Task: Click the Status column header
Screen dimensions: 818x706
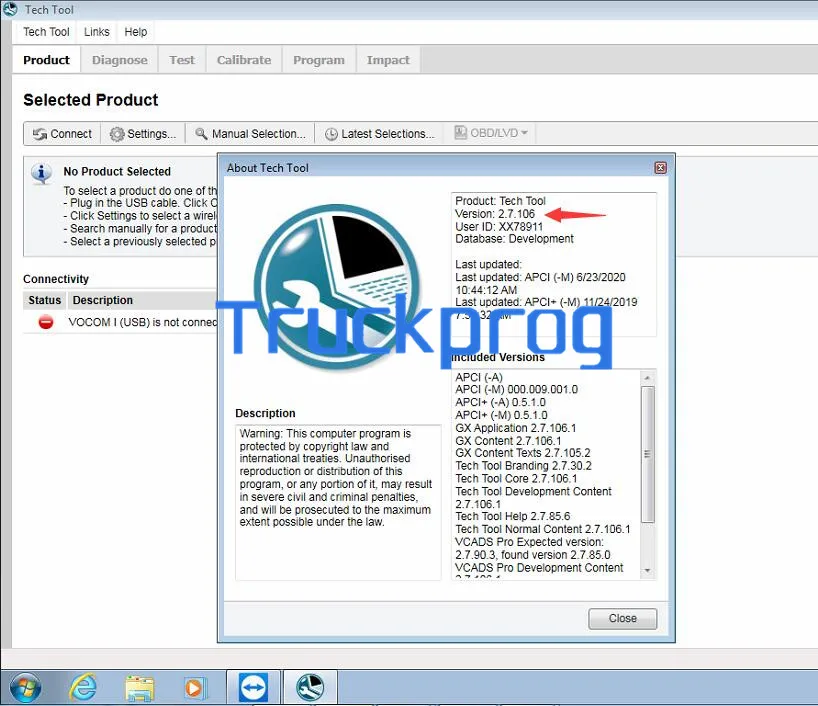Action: 44,300
